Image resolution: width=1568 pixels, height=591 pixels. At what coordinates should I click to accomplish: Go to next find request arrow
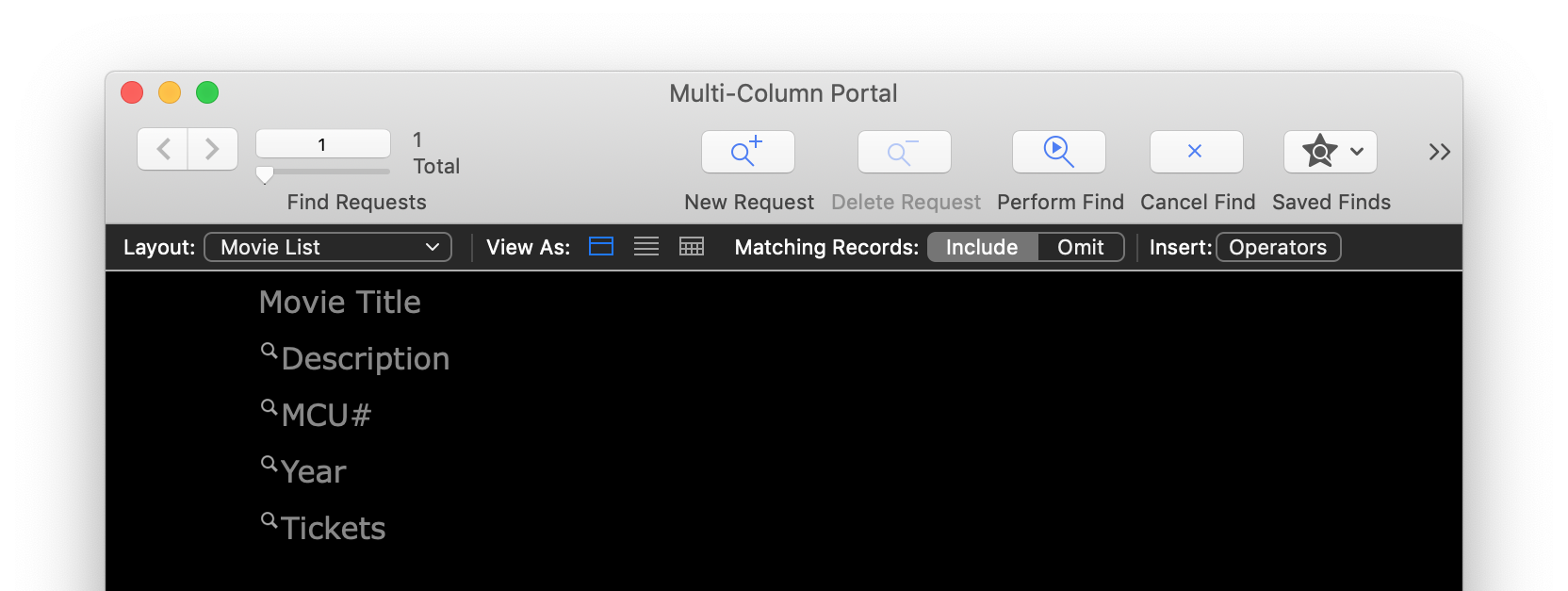coord(213,149)
